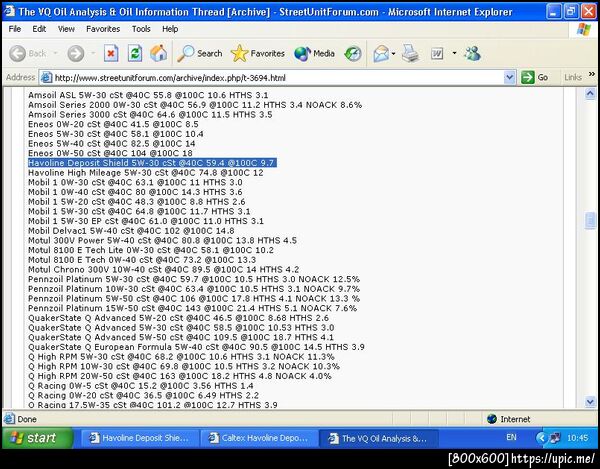The width and height of the screenshot is (600, 469).
Task: Click the network tray icon
Action: point(555,438)
